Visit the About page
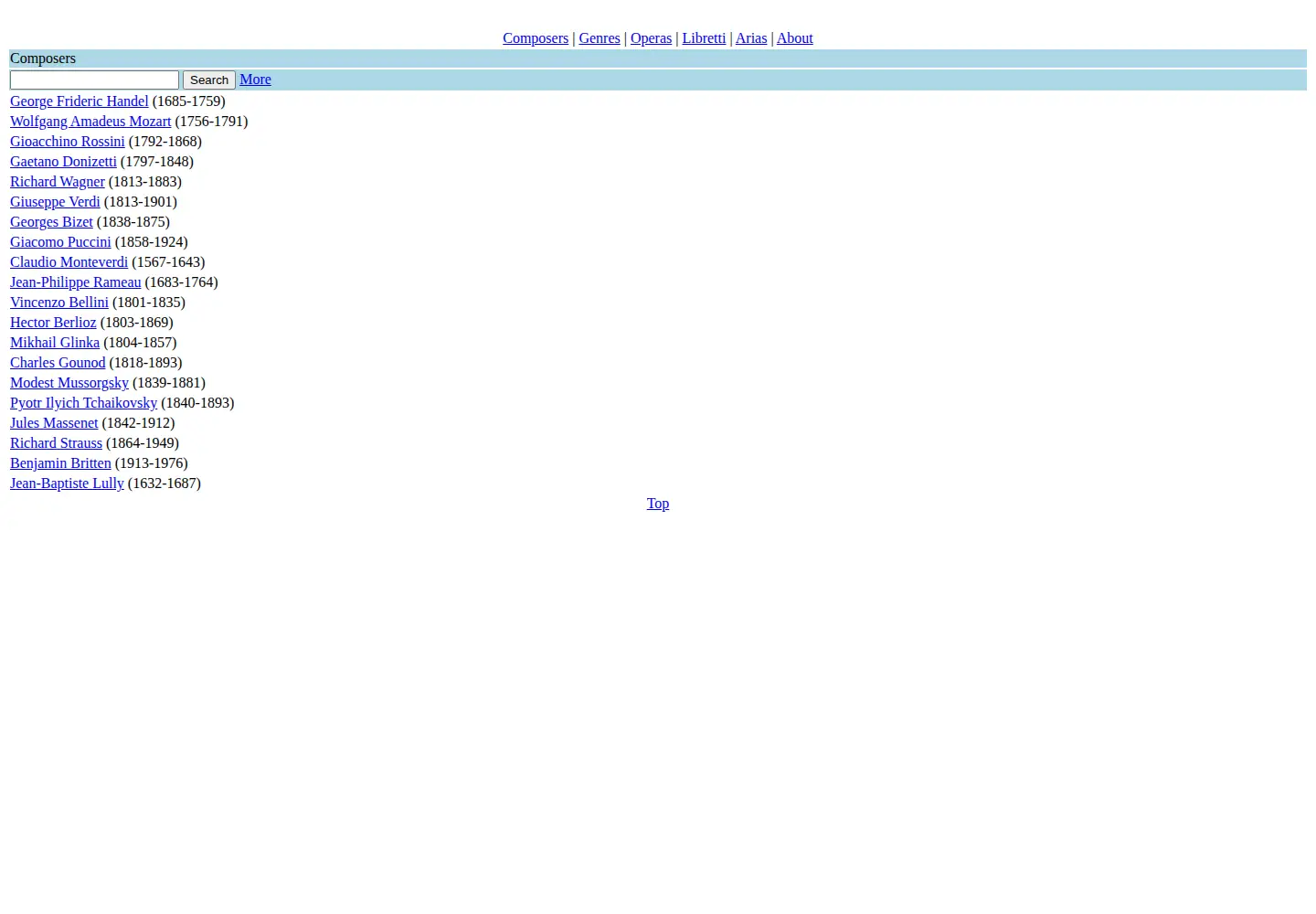 click(x=795, y=38)
